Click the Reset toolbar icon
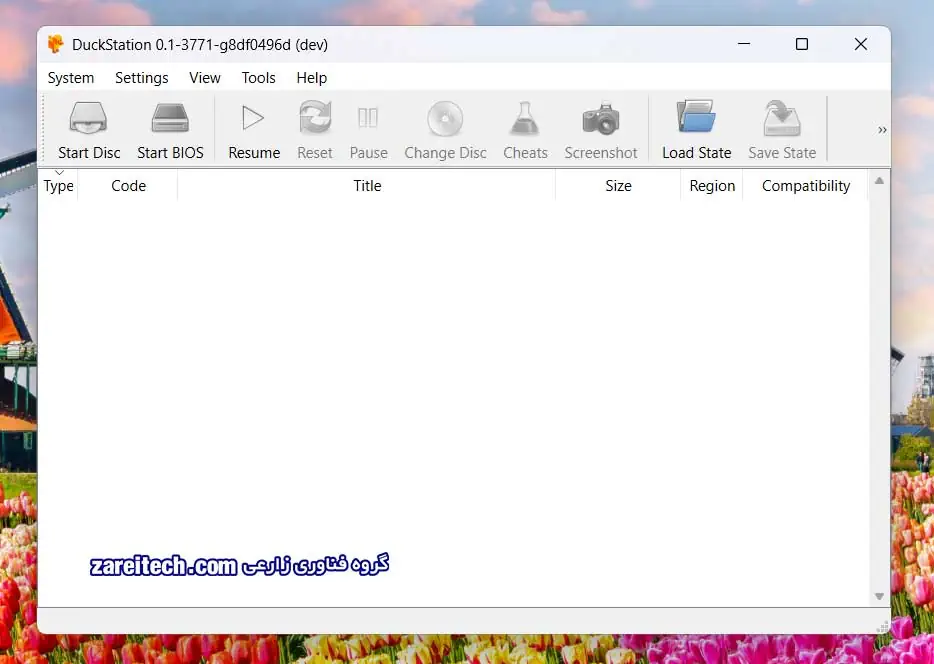The image size is (934, 664). tap(315, 120)
